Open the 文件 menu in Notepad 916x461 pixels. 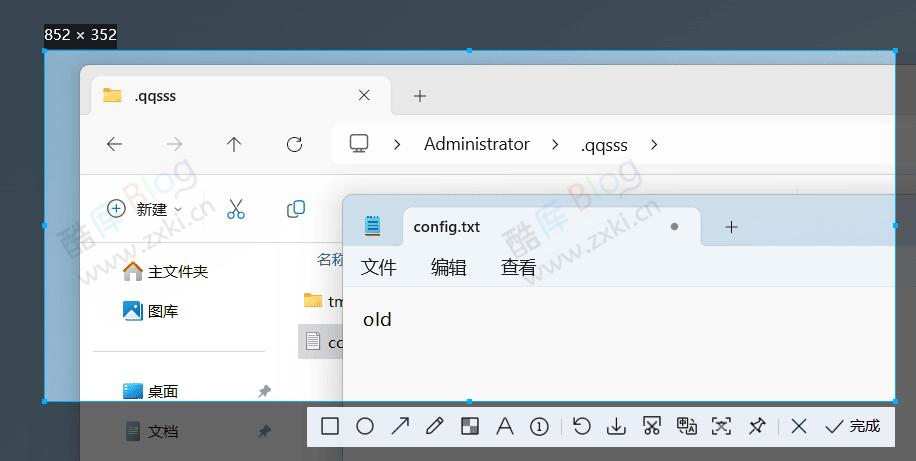379,268
